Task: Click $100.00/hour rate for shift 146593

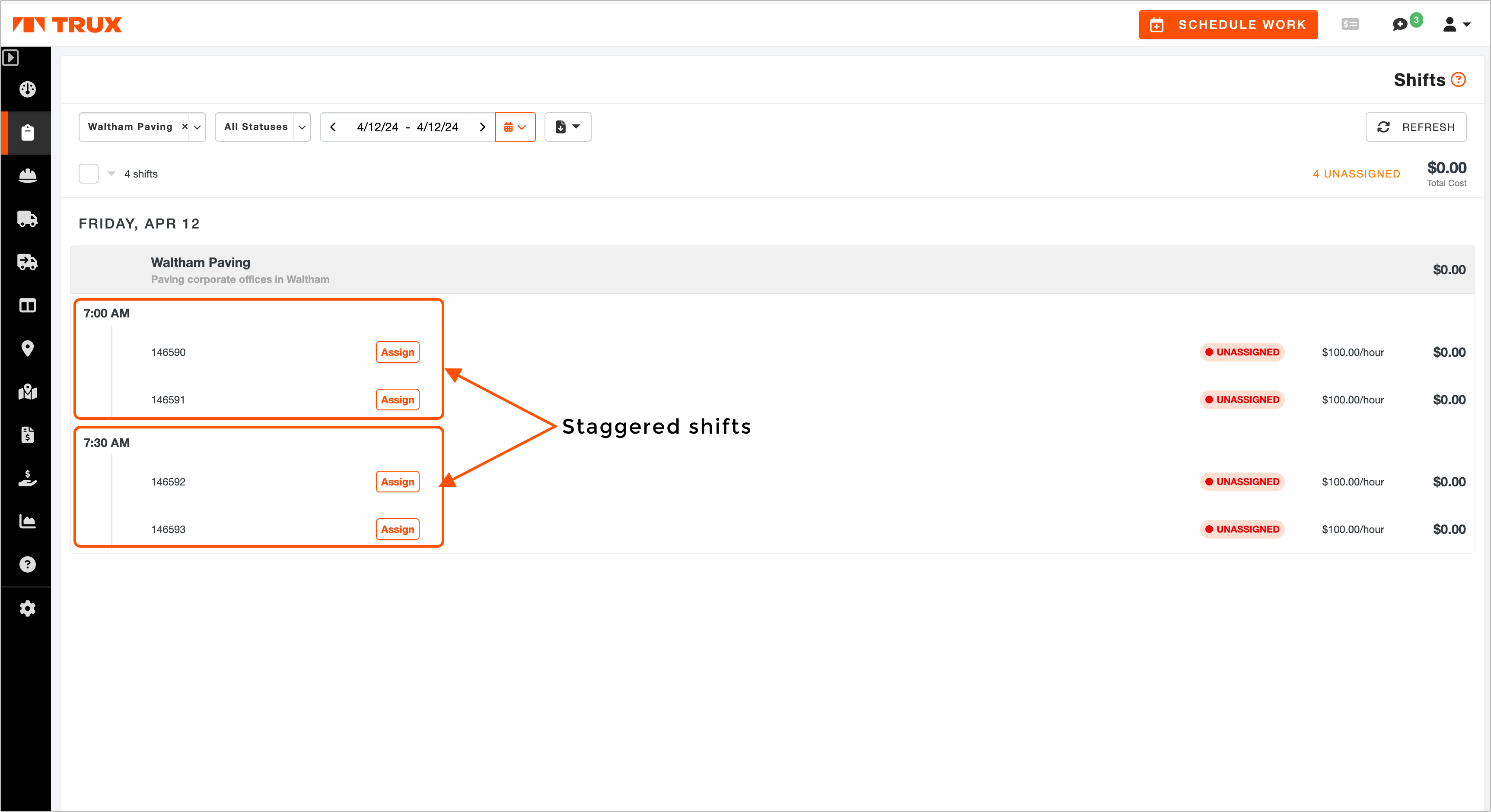Action: tap(1353, 529)
